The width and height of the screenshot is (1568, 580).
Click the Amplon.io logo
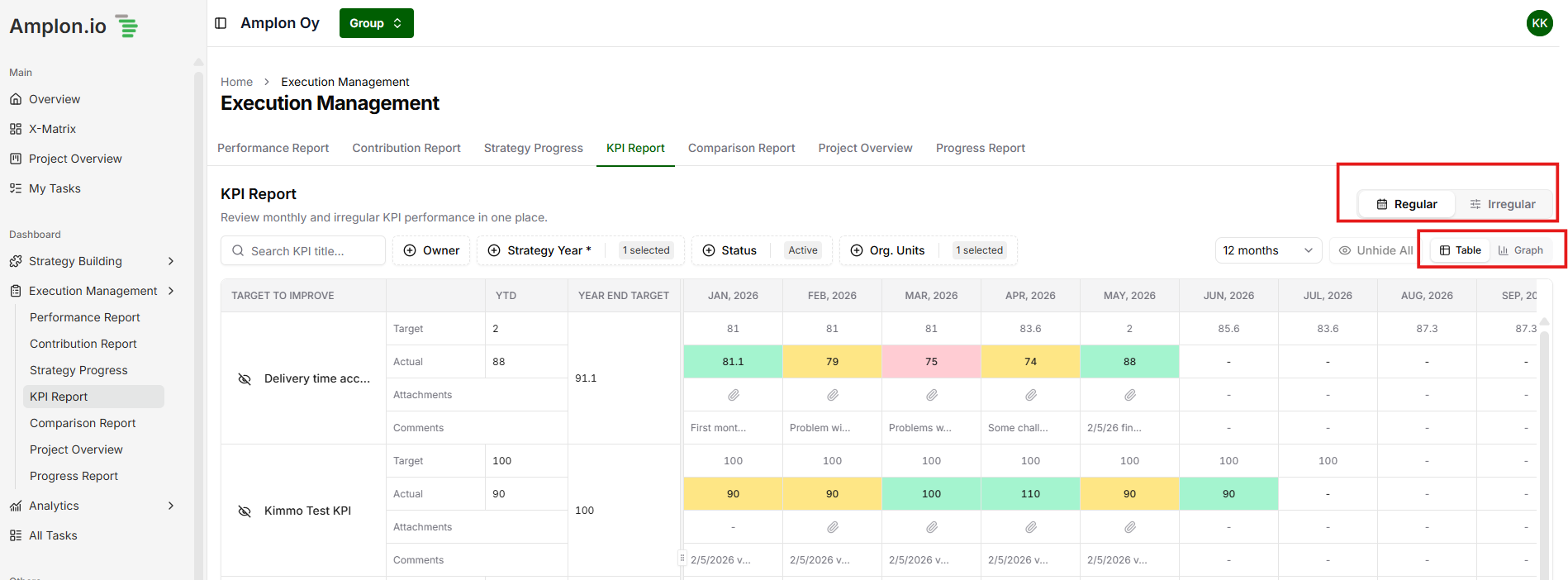coord(74,26)
